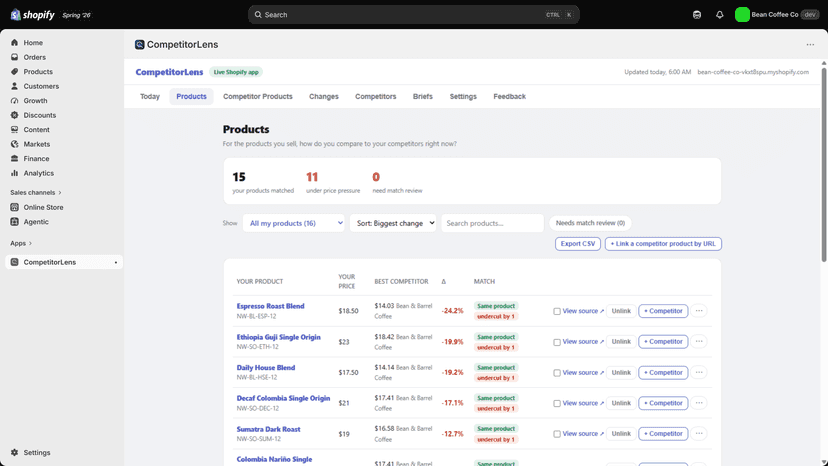Click the Settings gear in sidebar
Image resolution: width=828 pixels, height=466 pixels.
(x=14, y=452)
